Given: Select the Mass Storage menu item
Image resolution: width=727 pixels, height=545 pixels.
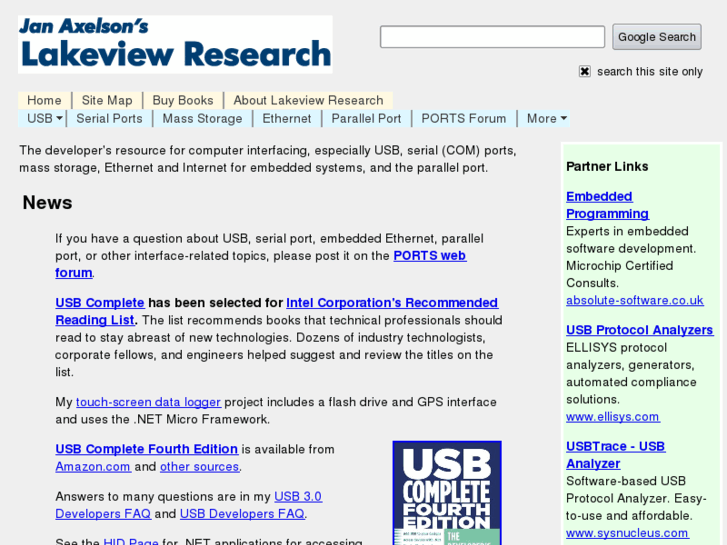Looking at the screenshot, I should 202,118.
